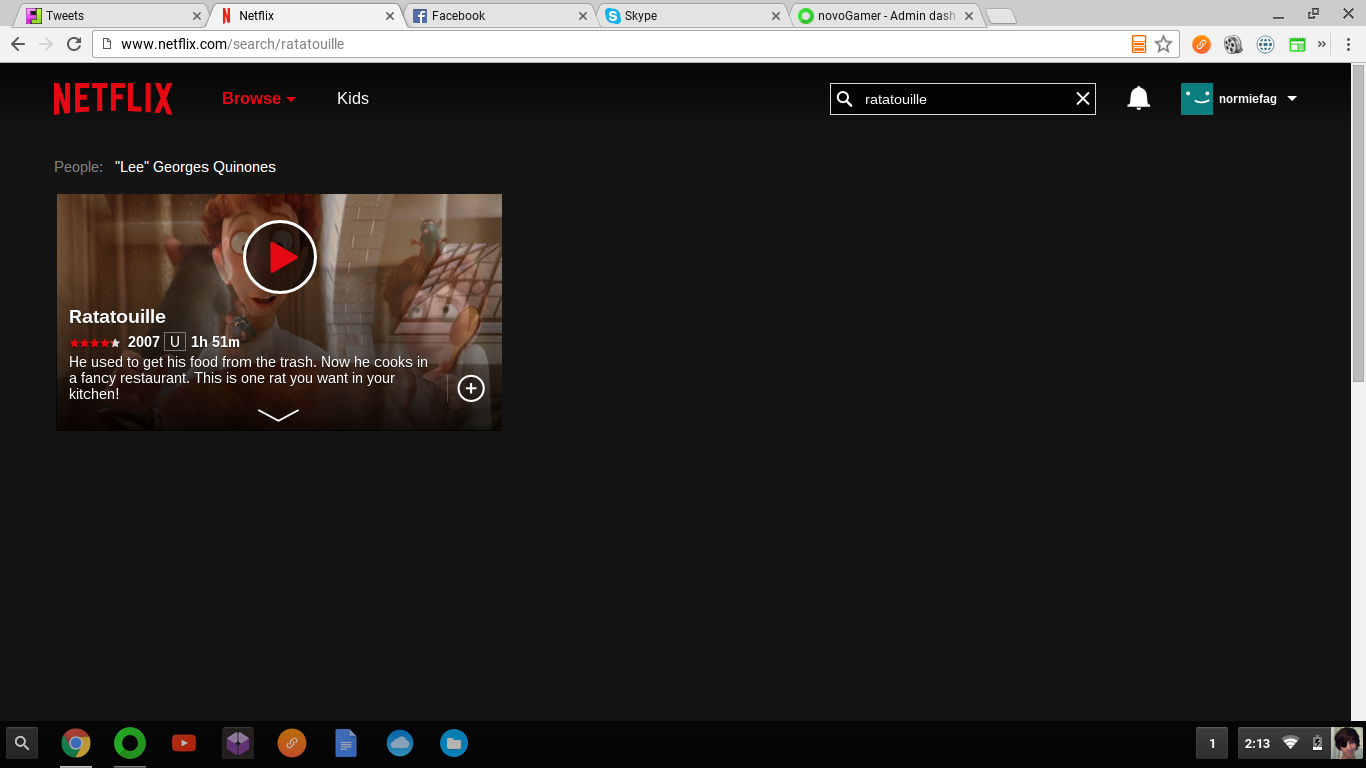Viewport: 1366px width, 768px height.
Task: Clear the ratatouille search text
Action: (1082, 98)
